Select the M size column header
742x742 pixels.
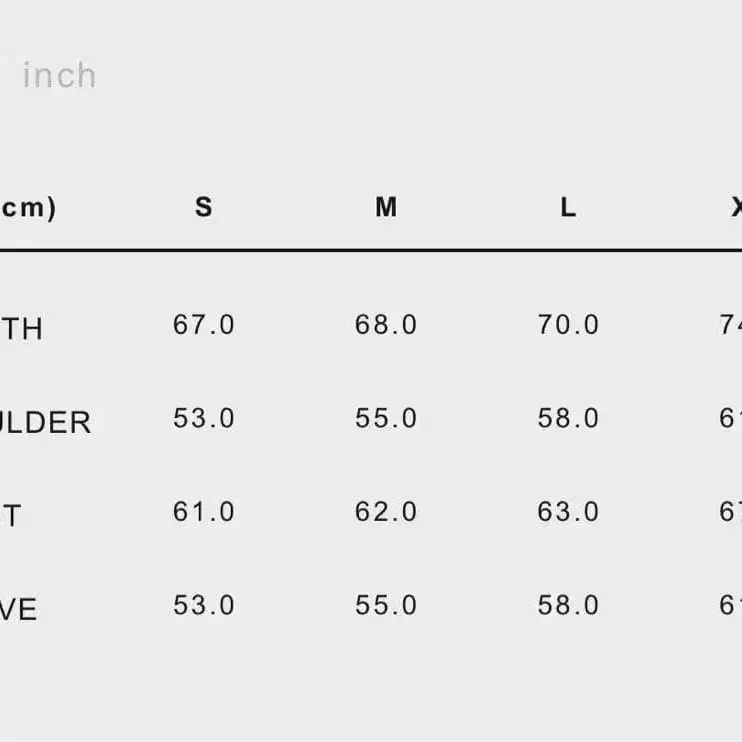pos(386,207)
